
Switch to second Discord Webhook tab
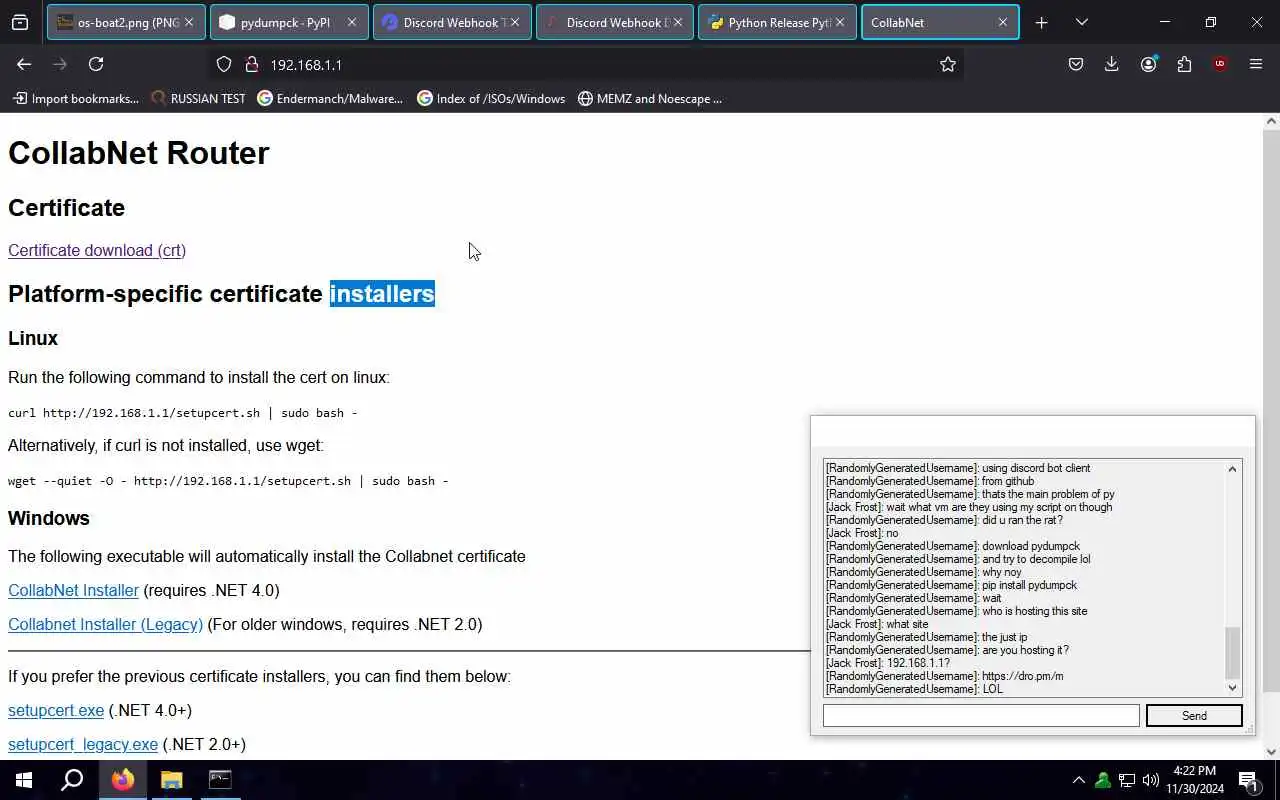615,22
